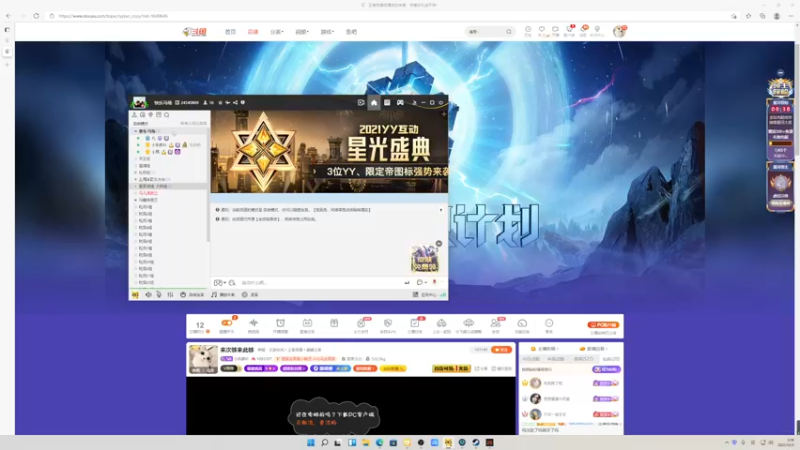
Task: Click the Douyu logo in site header
Action: (194, 32)
